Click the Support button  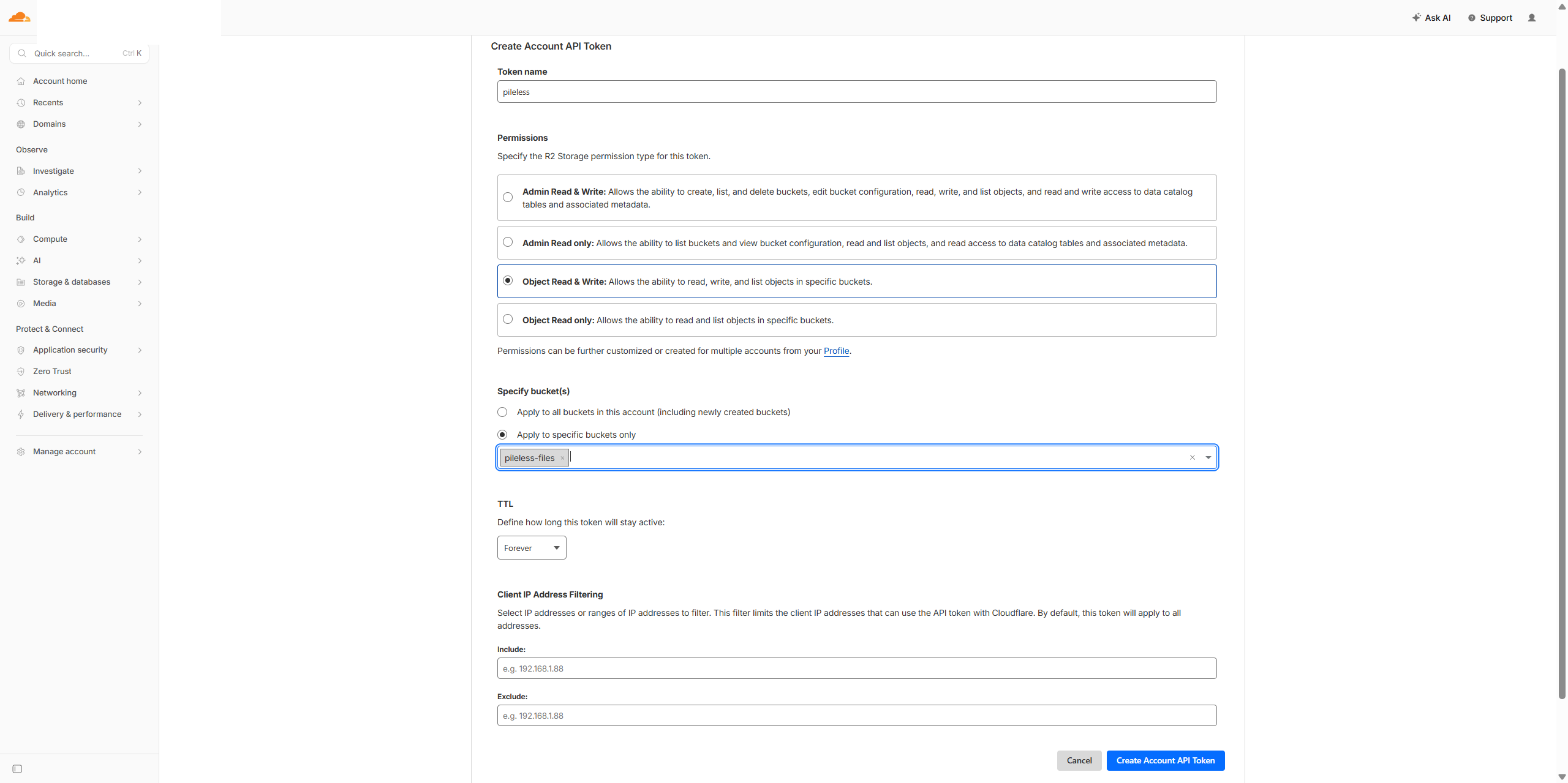click(1490, 18)
